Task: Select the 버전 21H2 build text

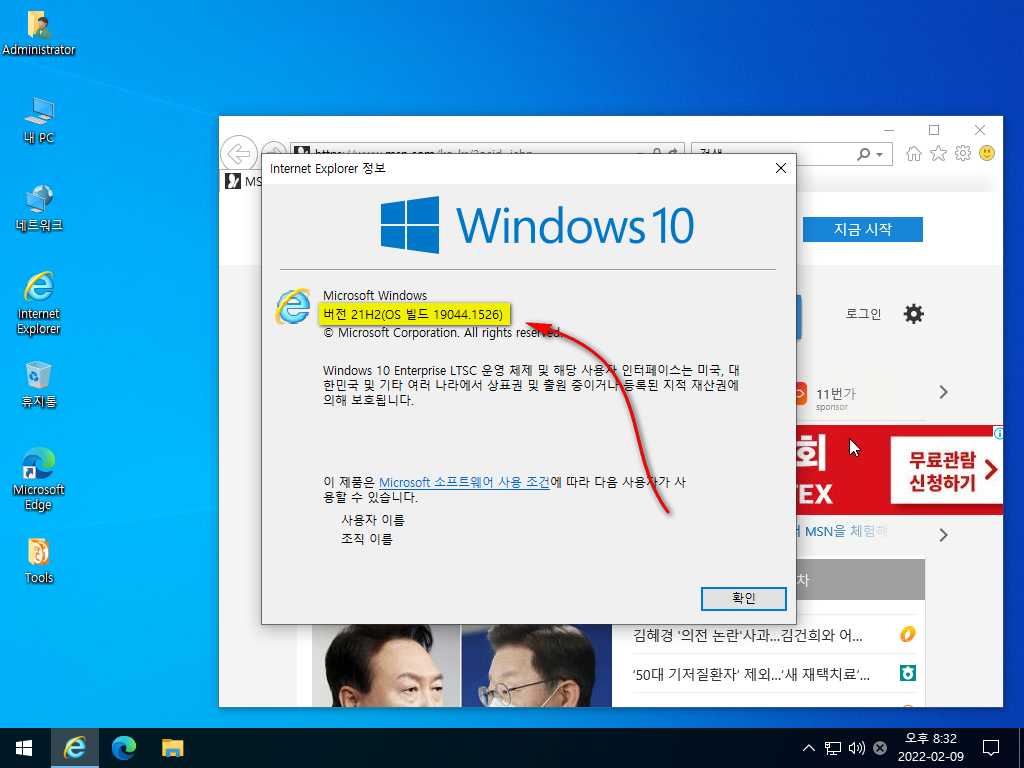Action: [413, 315]
